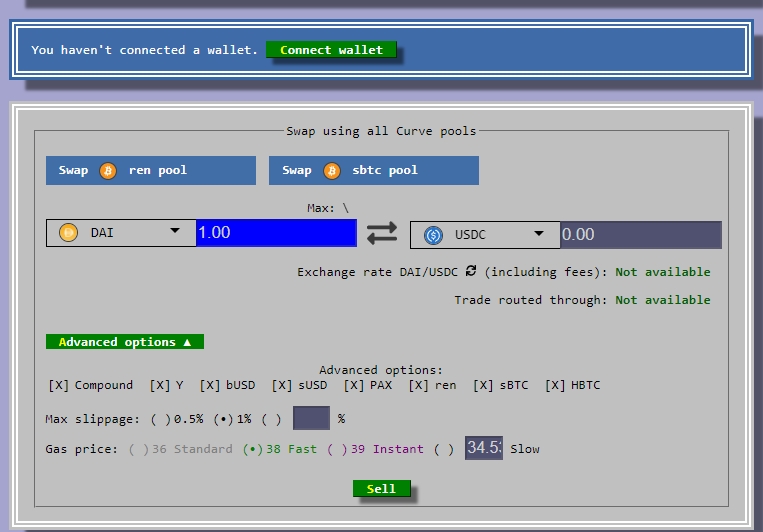Viewport: 763px width, 532px height.
Task: Toggle the sUSD pool checkbox
Action: 281,385
